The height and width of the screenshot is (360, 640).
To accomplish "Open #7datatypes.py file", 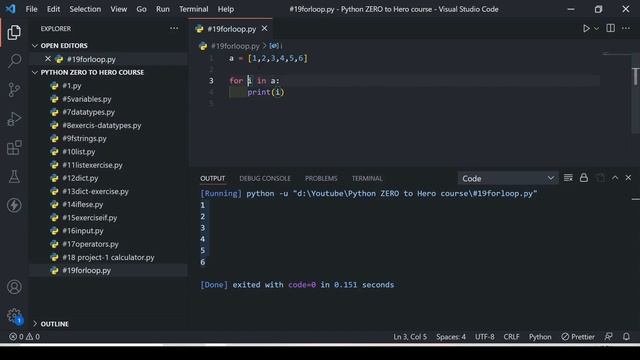I will 108,112.
